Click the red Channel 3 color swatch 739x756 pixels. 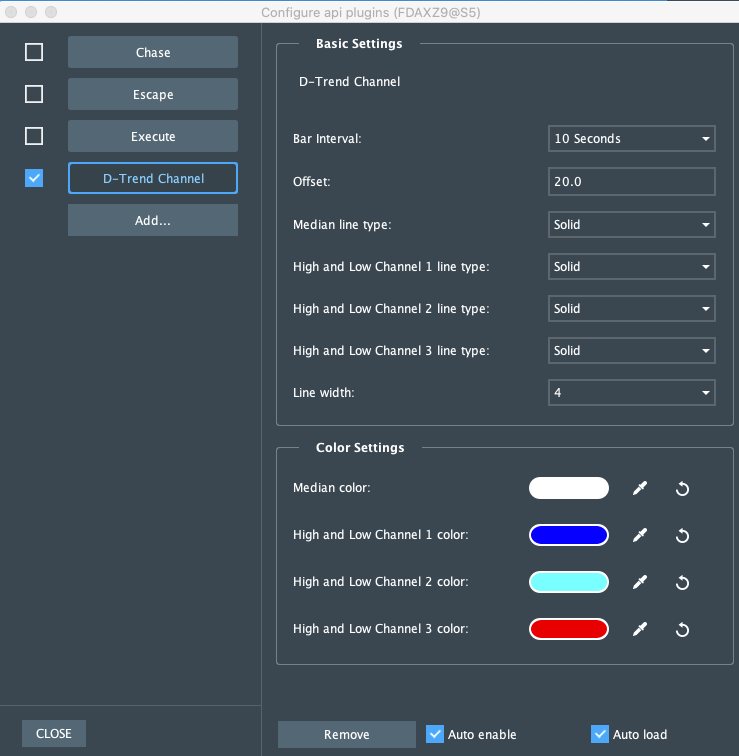point(568,629)
